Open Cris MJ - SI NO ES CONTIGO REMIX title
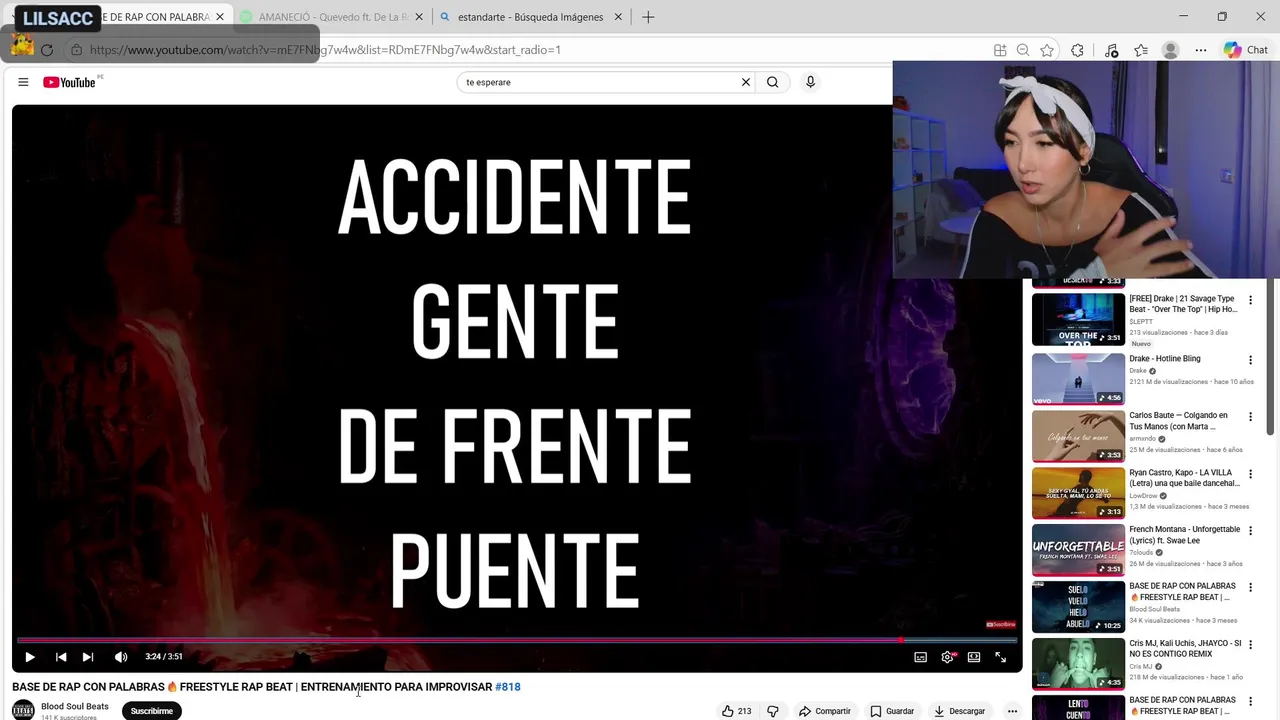This screenshot has height=720, width=1280. 1184,649
